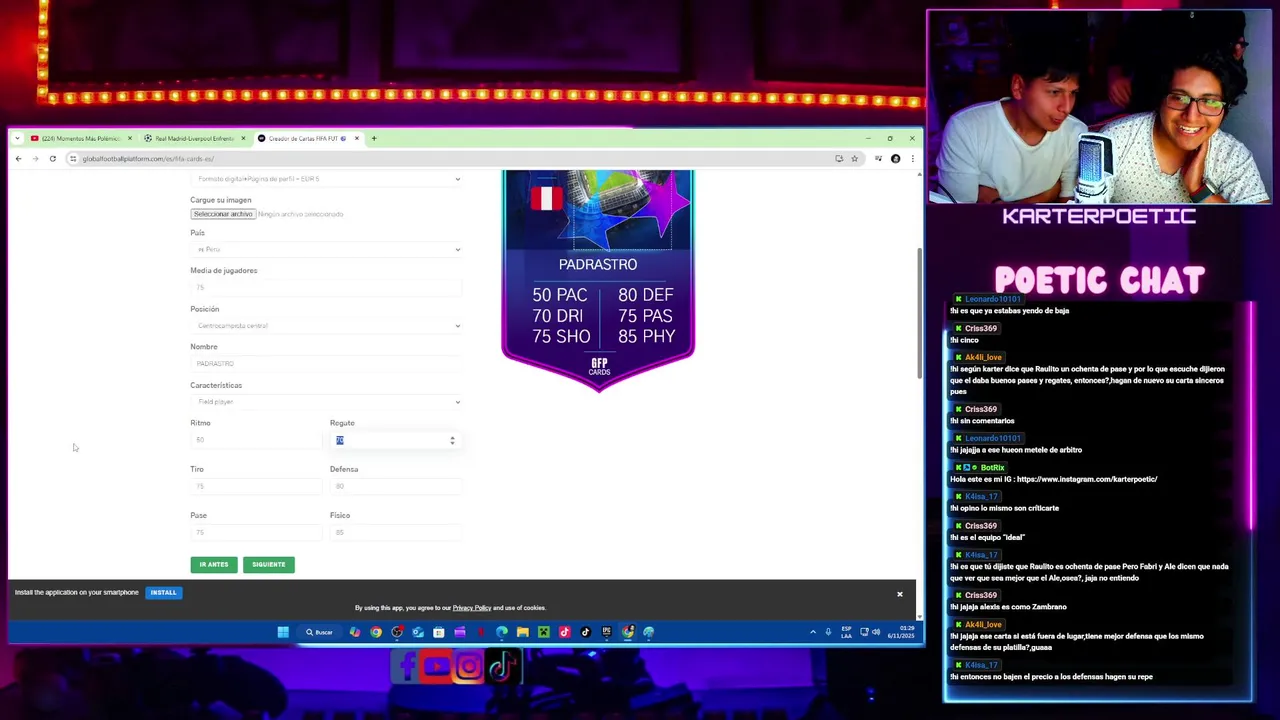The image size is (1280, 720).
Task: Open Google Chrome from the taskbar
Action: tap(376, 632)
